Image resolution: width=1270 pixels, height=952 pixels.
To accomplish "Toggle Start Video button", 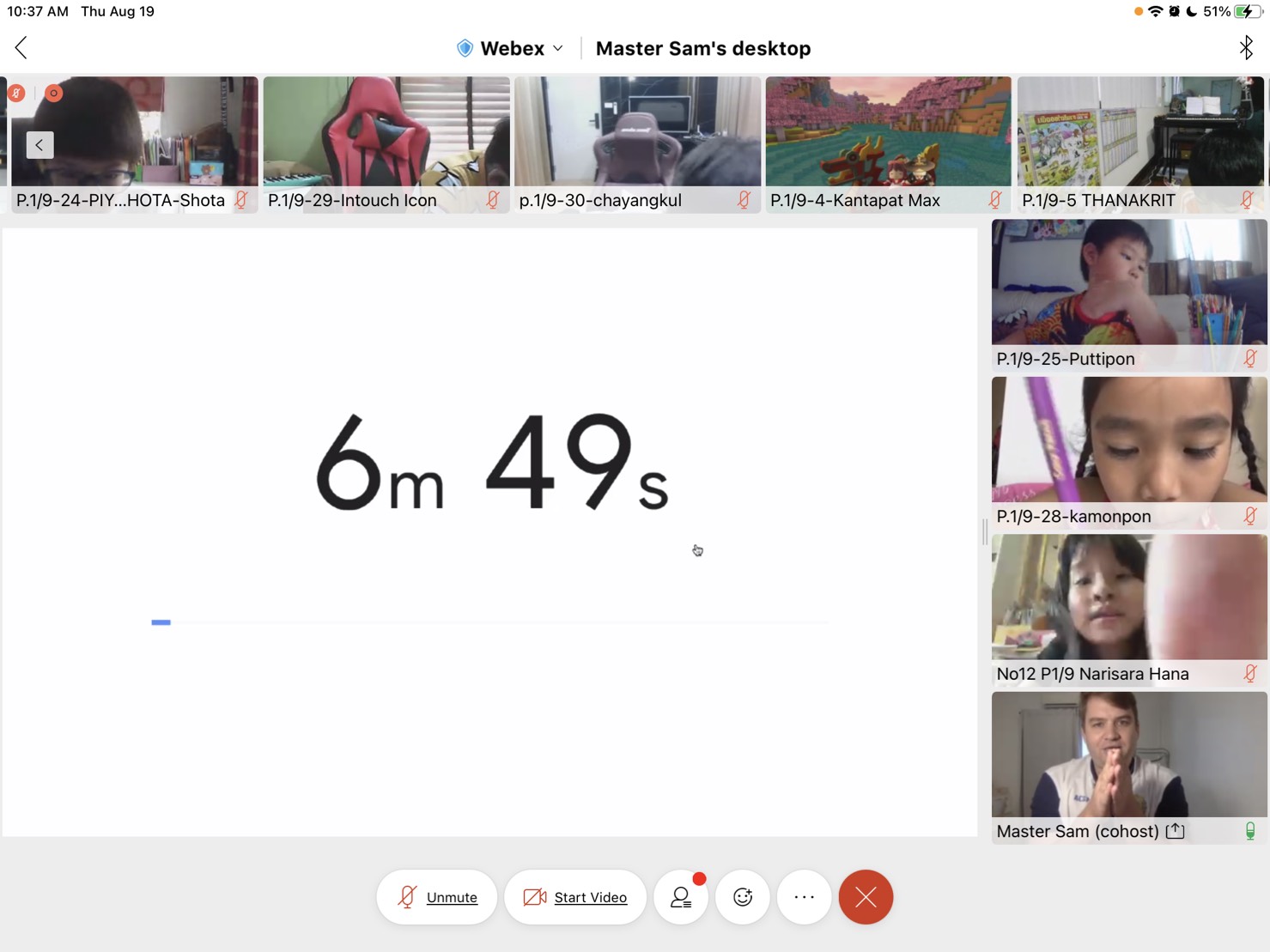I will pyautogui.click(x=575, y=897).
